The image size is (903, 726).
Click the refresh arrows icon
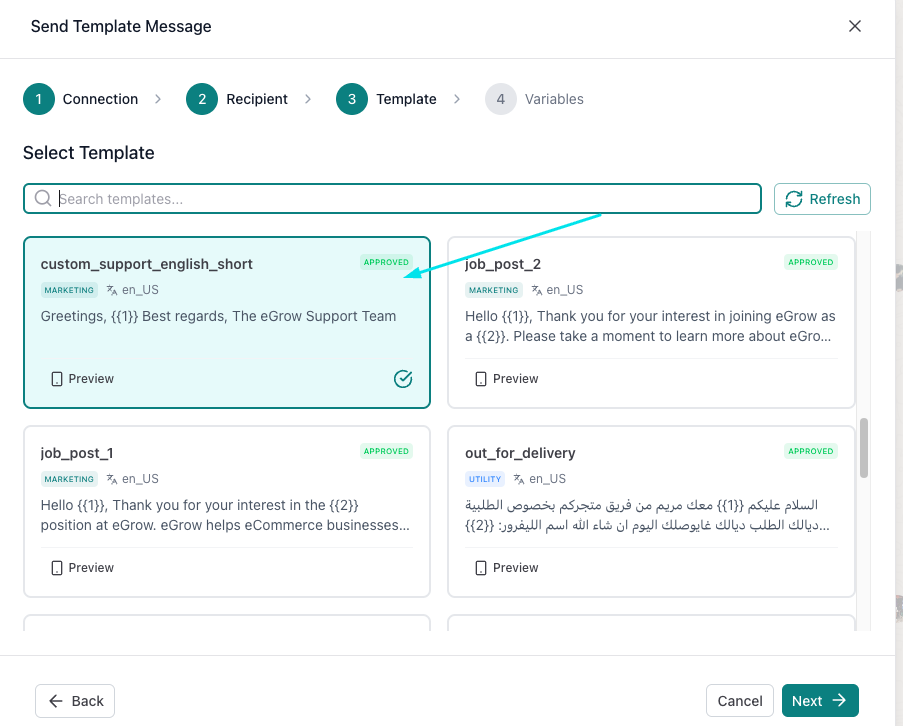[x=794, y=199]
